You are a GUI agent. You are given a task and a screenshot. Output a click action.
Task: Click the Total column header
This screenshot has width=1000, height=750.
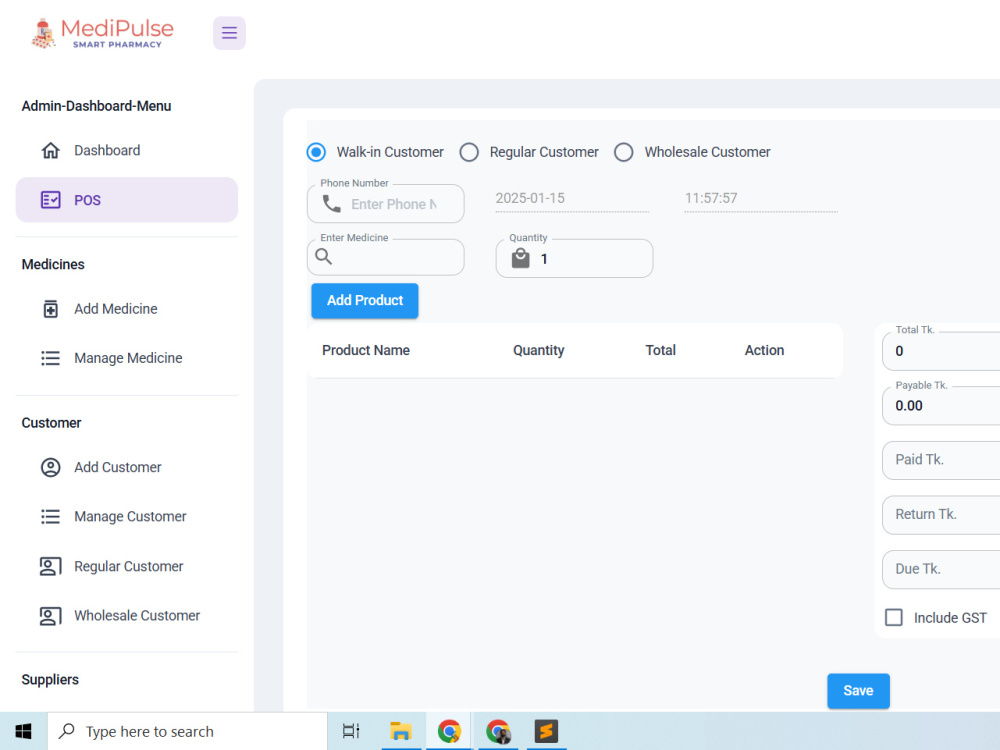tap(660, 350)
